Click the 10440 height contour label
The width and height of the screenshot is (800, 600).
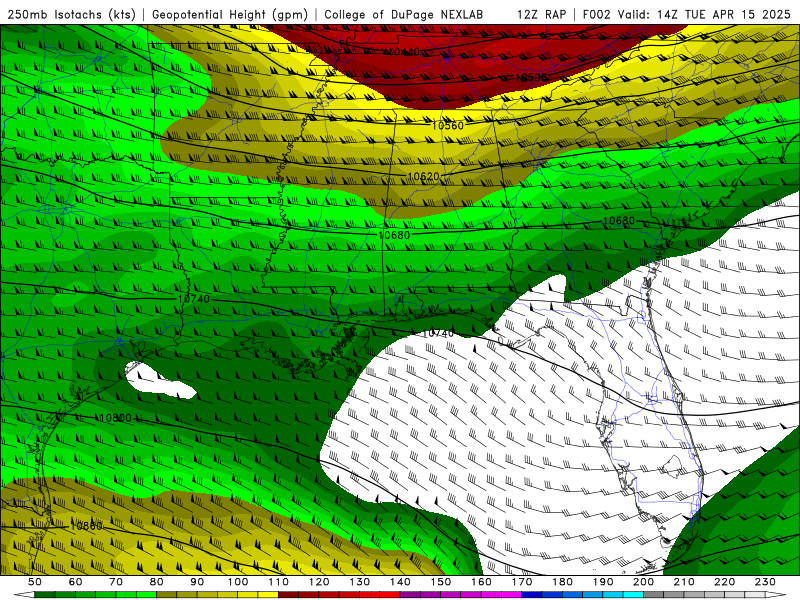click(403, 52)
